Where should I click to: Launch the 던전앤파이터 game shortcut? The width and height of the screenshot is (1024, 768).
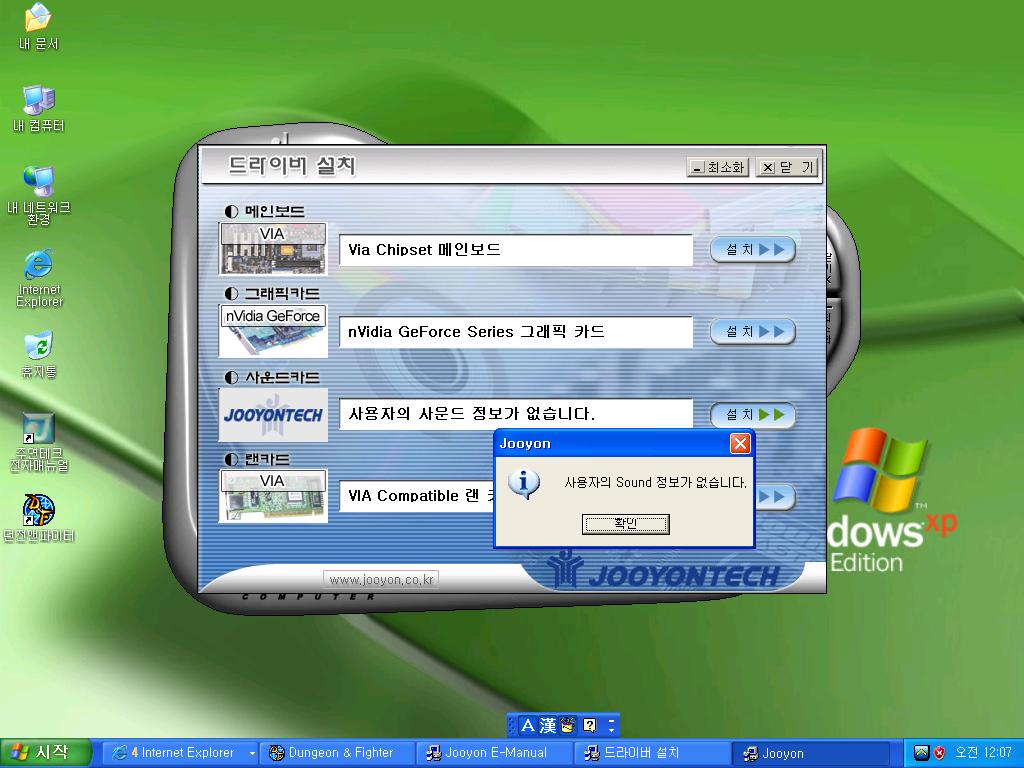click(39, 519)
